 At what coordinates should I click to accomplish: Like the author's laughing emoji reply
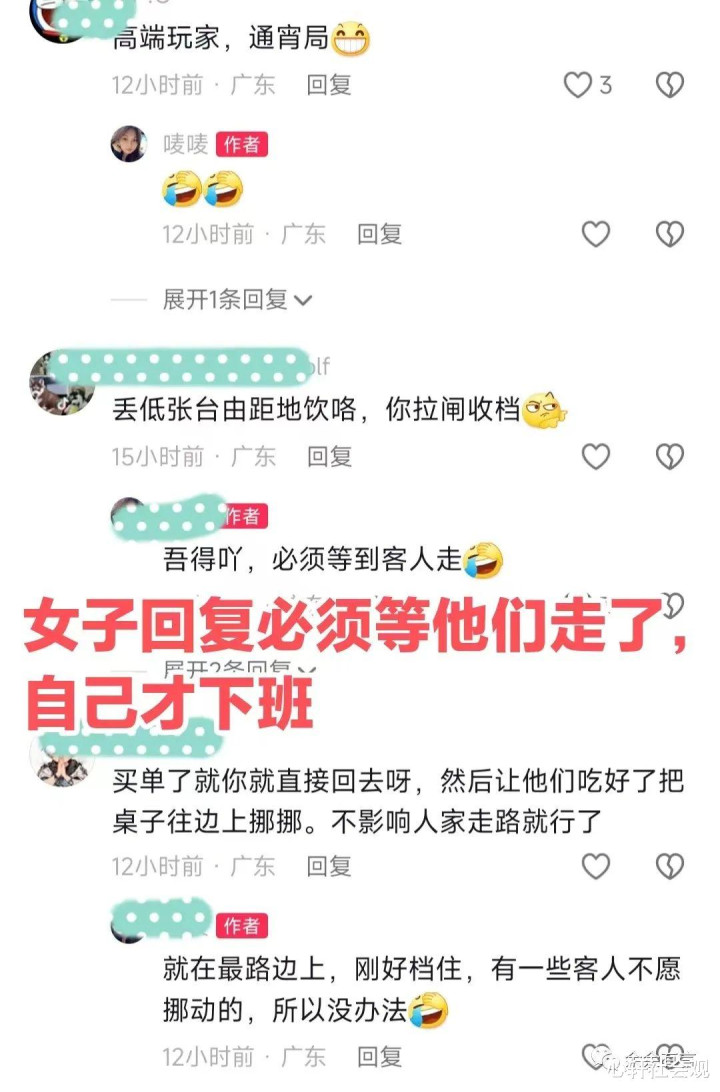(x=595, y=234)
